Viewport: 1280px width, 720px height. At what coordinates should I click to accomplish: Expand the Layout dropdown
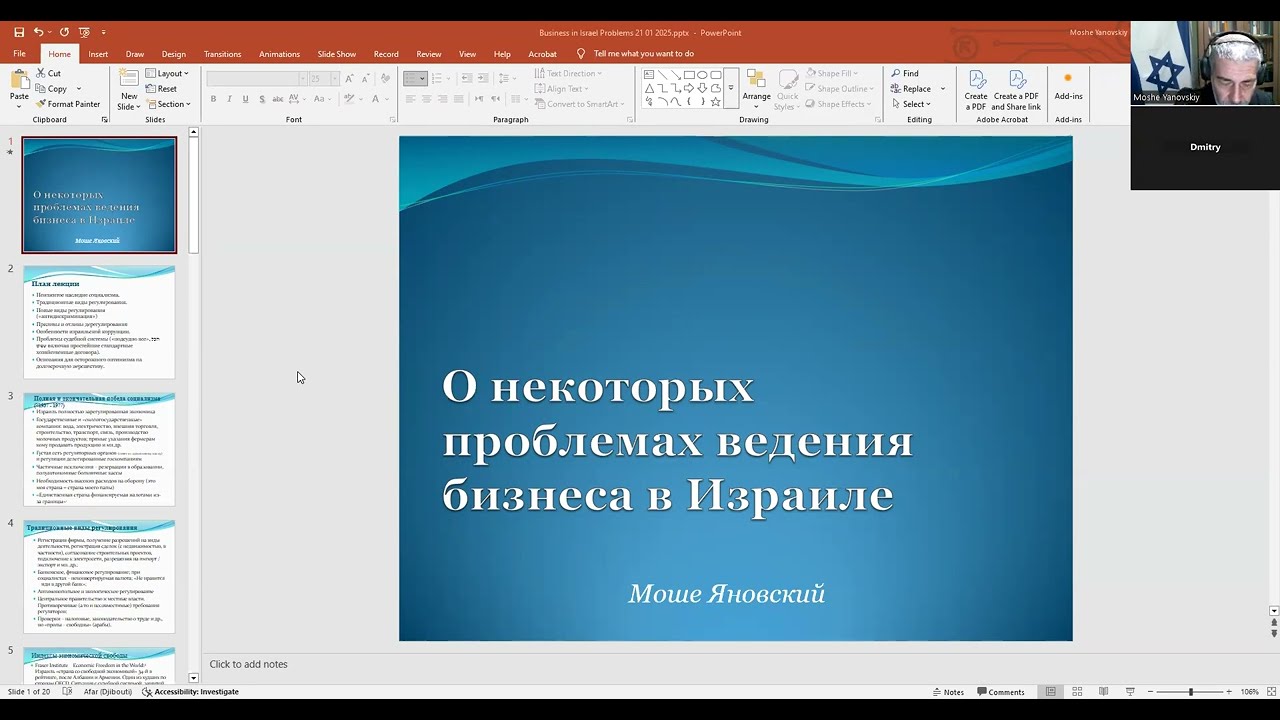167,73
